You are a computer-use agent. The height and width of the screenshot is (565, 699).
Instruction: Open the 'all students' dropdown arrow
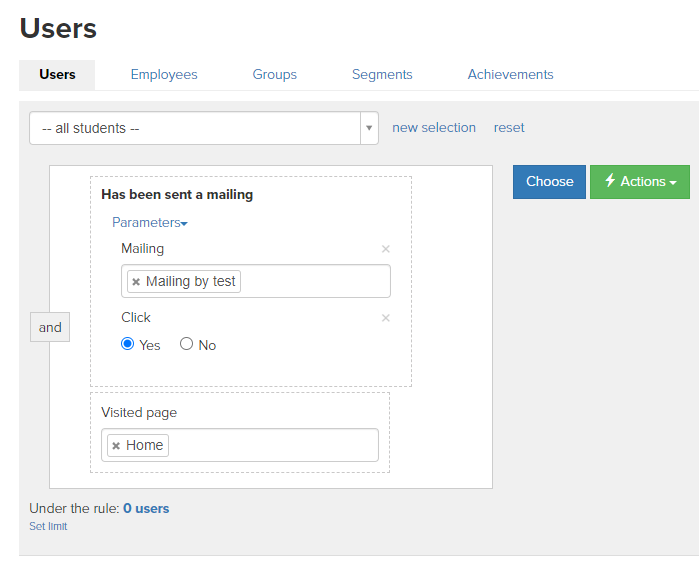[x=369, y=128]
